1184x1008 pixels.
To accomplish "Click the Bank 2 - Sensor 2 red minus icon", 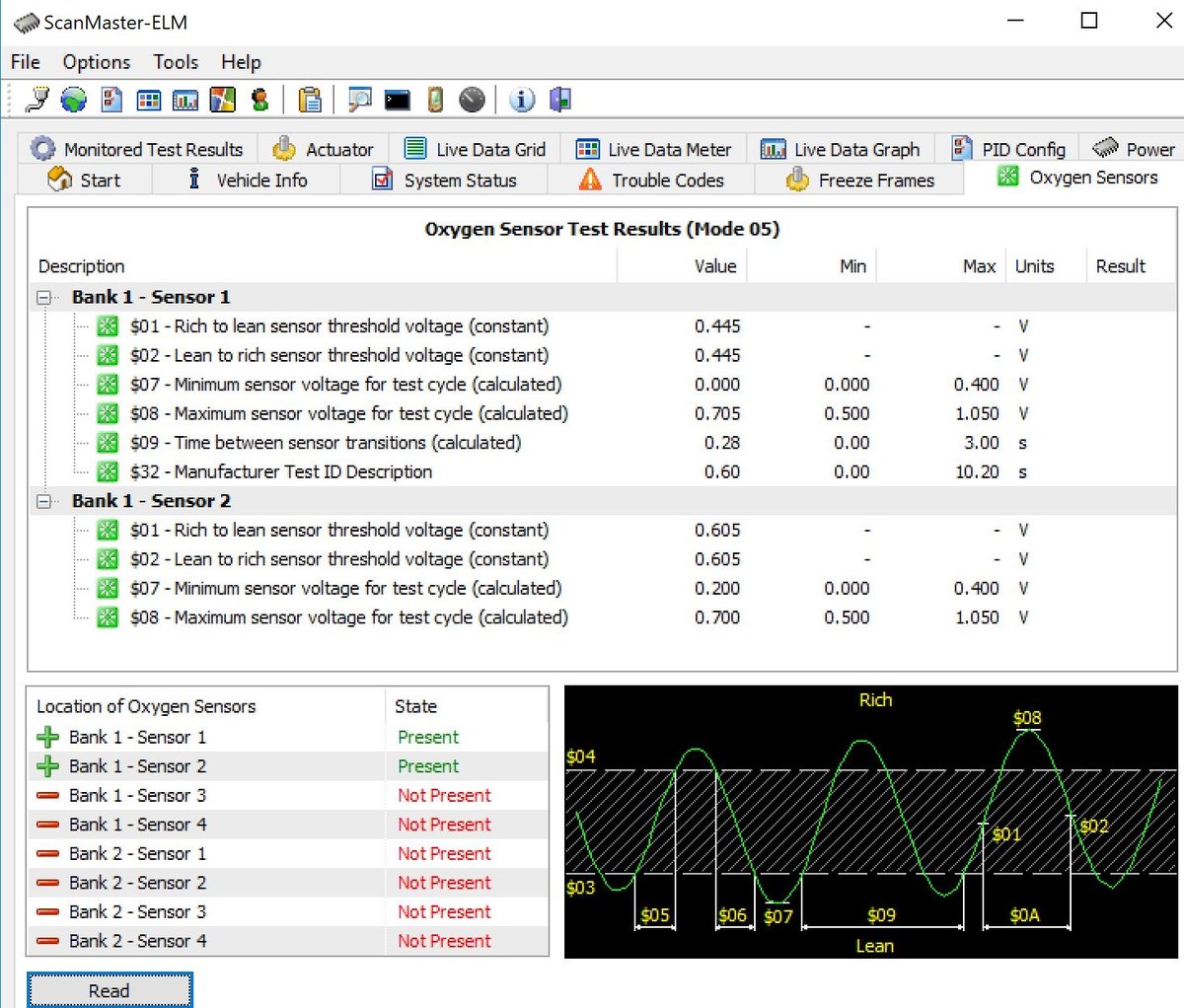I will pos(47,883).
